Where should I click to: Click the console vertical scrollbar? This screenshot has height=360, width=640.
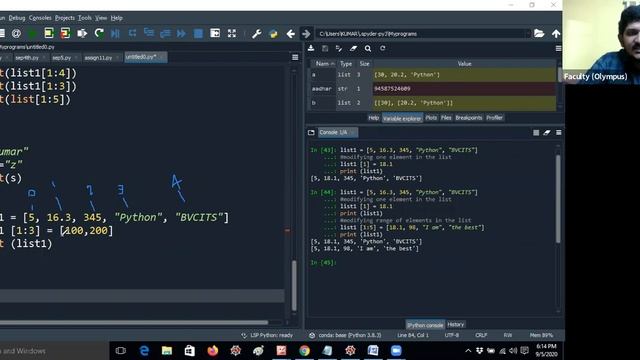pyautogui.click(x=558, y=199)
